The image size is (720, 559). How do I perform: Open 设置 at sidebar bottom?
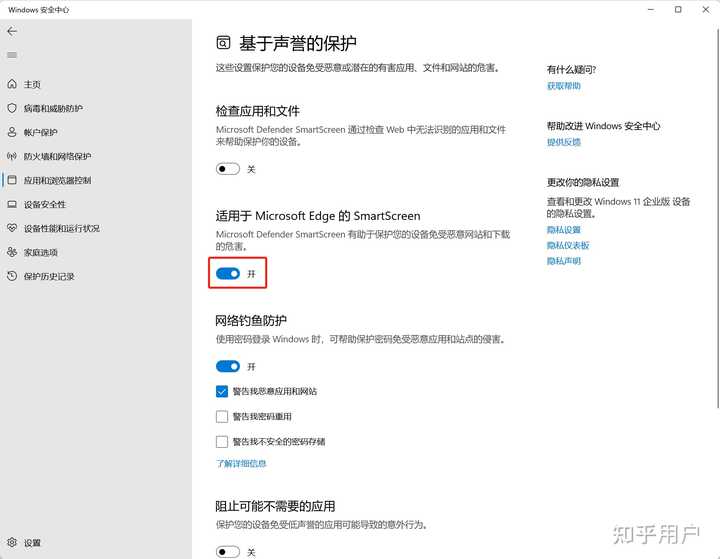(x=32, y=543)
